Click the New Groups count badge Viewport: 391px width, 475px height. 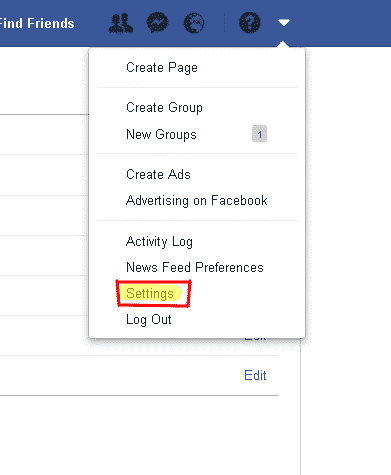click(x=259, y=134)
